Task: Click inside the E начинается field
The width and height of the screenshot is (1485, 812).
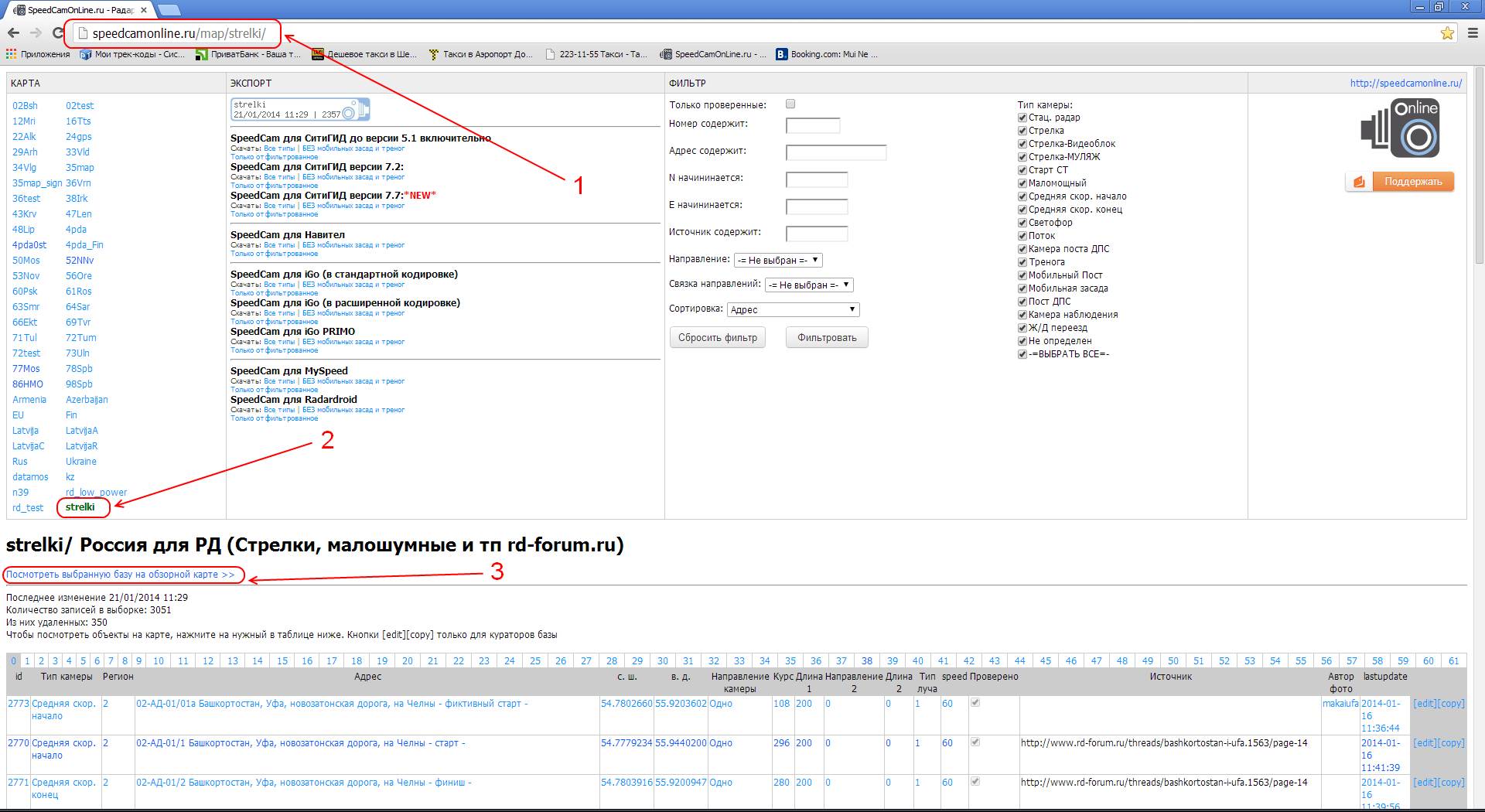Action: (x=817, y=206)
